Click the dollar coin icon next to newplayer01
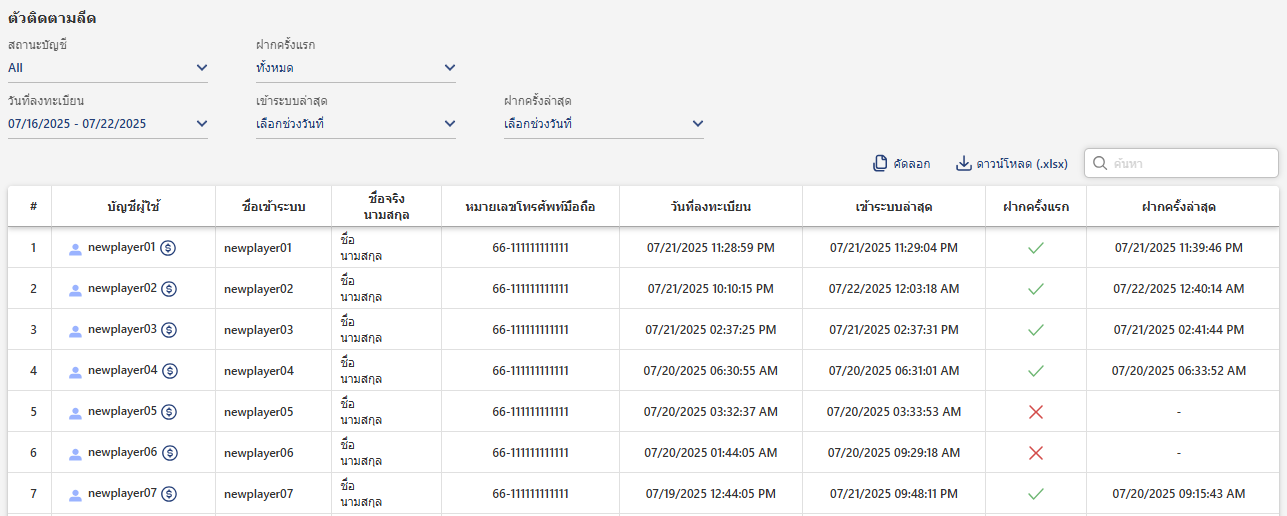 pos(169,247)
